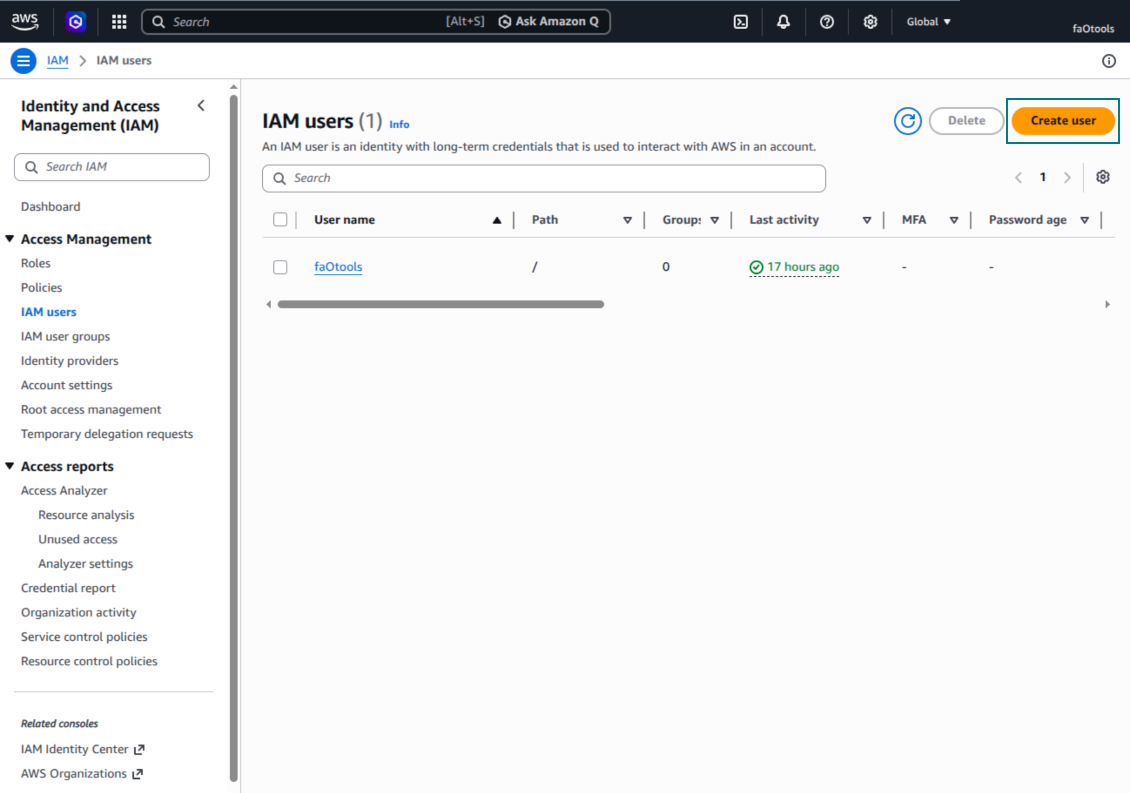
Task: Refresh the IAM users list
Action: pos(907,120)
